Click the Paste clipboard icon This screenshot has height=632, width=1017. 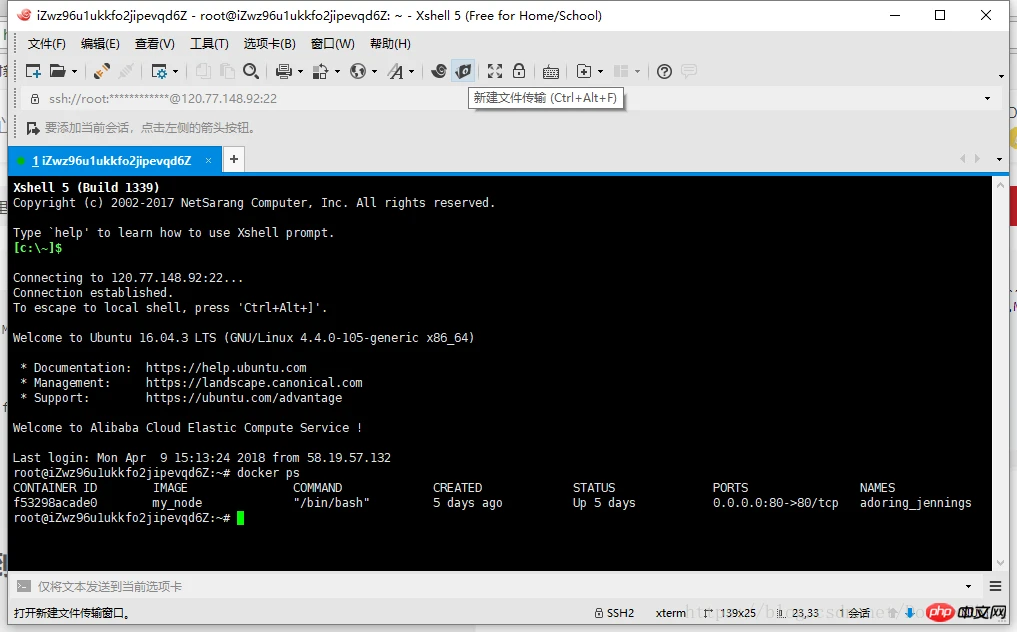click(x=226, y=71)
